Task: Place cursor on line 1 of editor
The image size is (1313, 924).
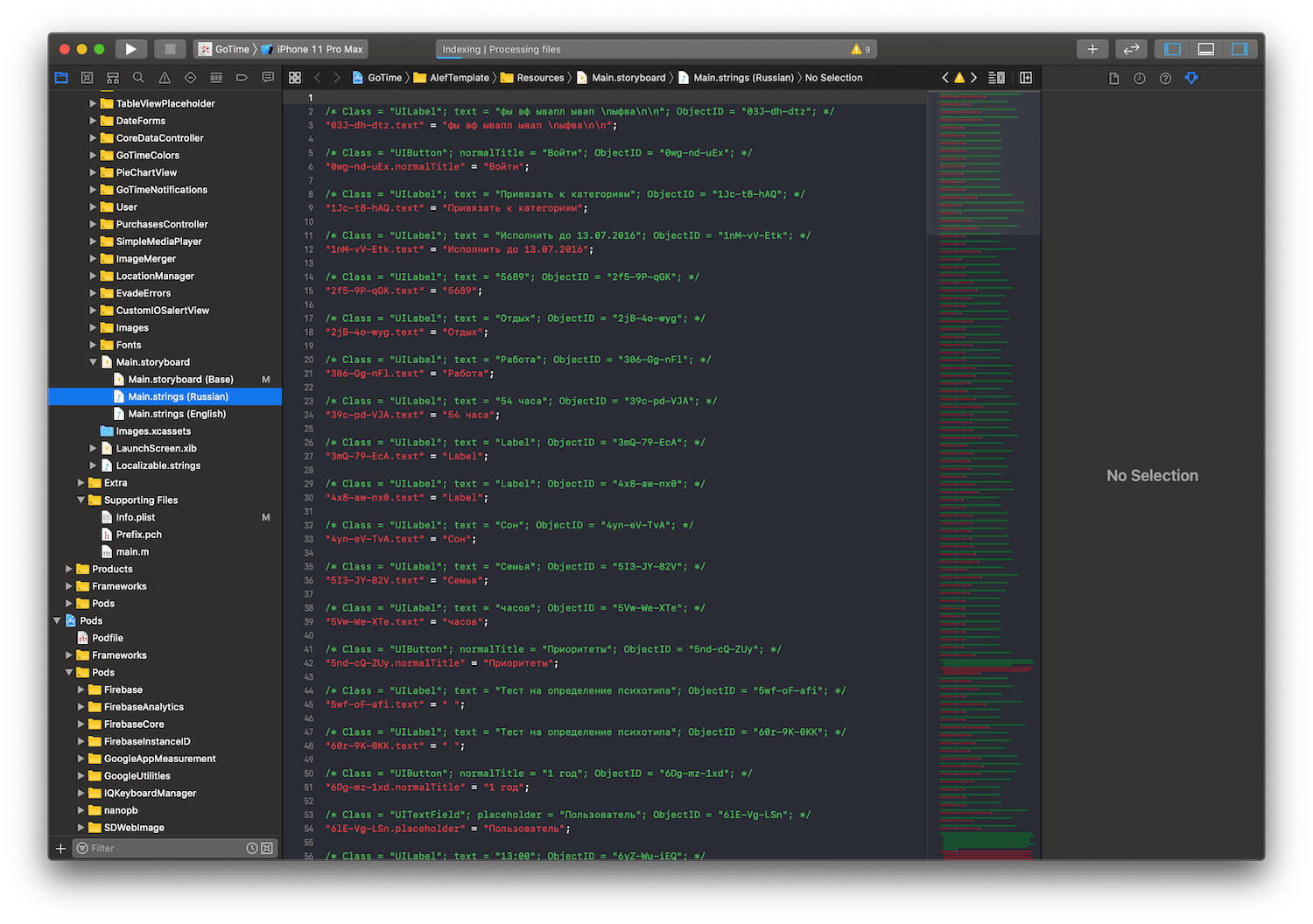Action: point(604,97)
